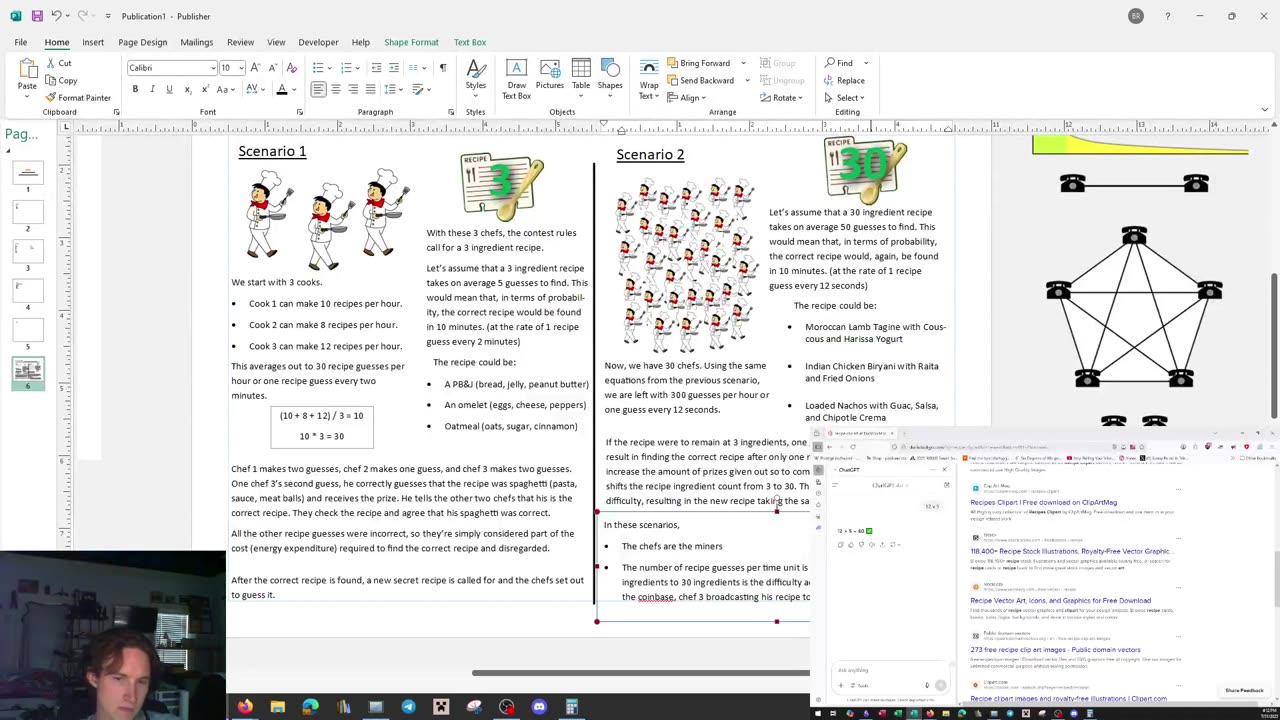Set text alignment to center
Screen dimensions: 1280x720
pyautogui.click(x=335, y=90)
